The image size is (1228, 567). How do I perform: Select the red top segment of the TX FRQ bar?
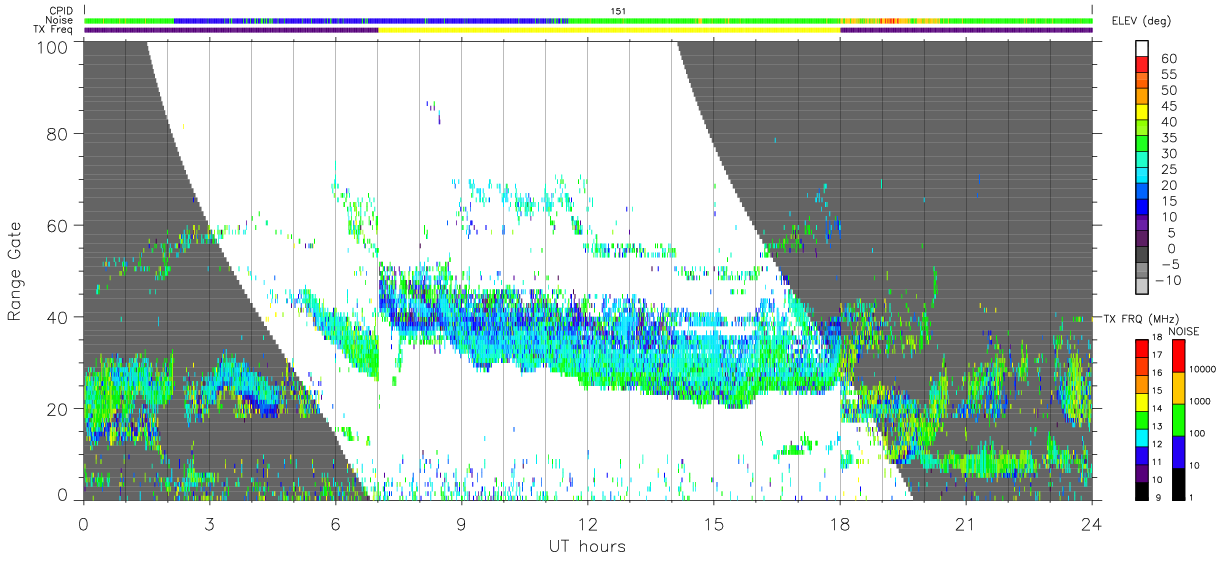(x=1141, y=346)
